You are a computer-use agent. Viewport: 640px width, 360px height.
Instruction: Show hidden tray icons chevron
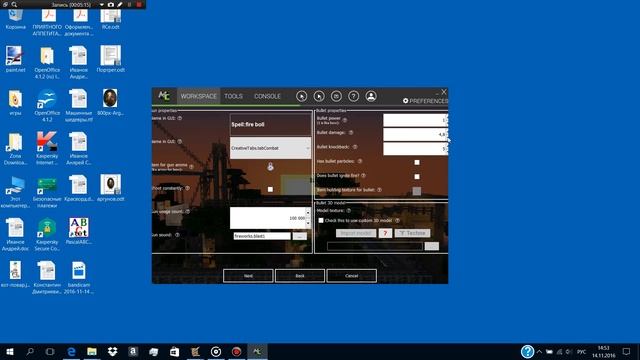click(x=539, y=351)
